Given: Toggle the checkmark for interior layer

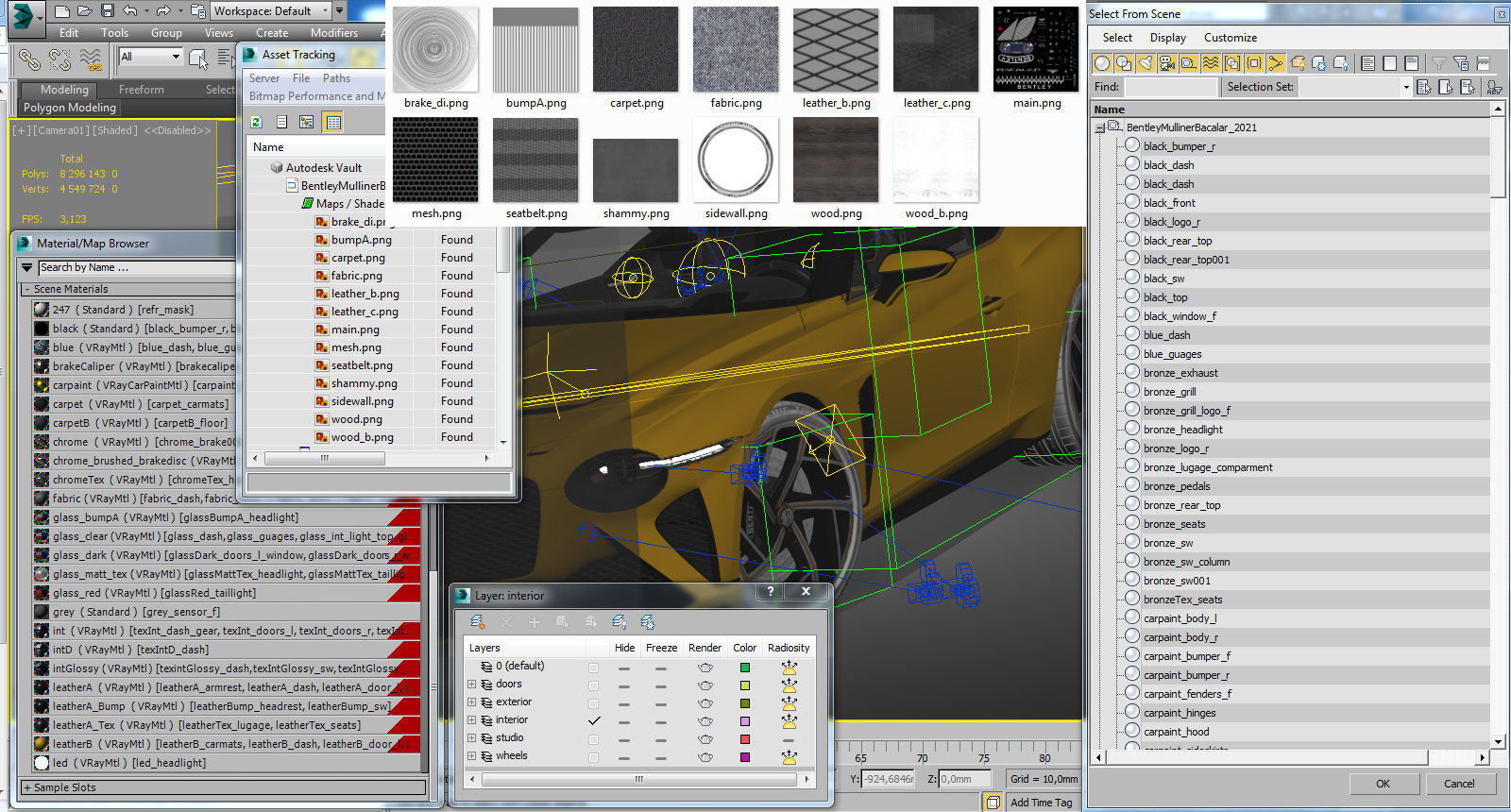Looking at the screenshot, I should tap(593, 720).
